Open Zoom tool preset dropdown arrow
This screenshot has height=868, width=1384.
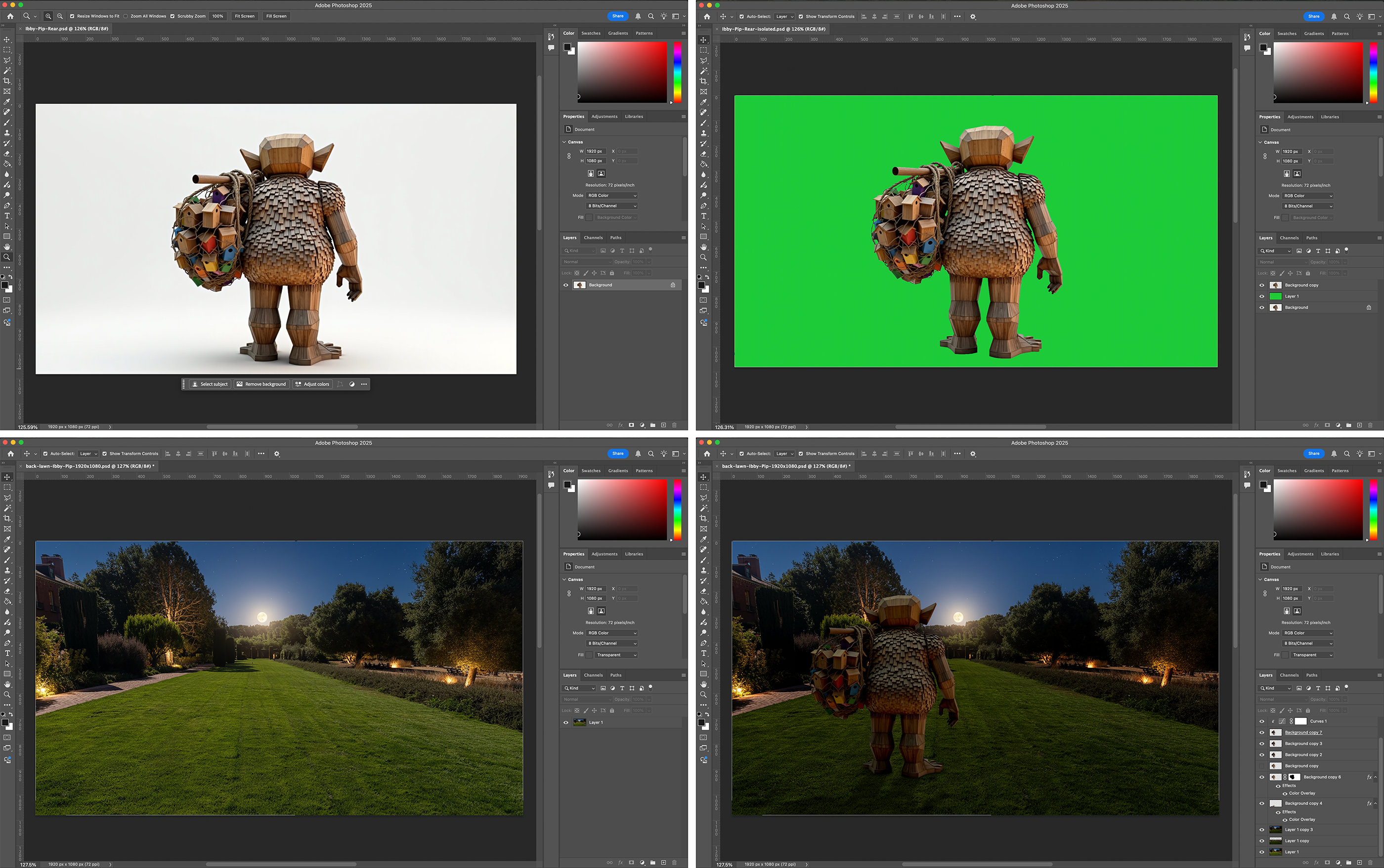pyautogui.click(x=35, y=16)
